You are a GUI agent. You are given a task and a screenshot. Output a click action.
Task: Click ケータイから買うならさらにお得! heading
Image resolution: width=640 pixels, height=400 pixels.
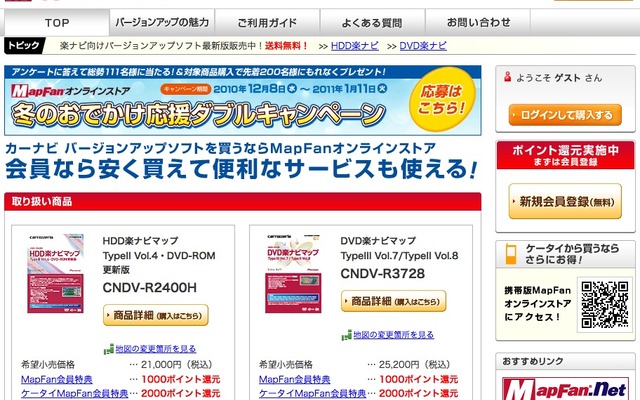[x=572, y=253]
